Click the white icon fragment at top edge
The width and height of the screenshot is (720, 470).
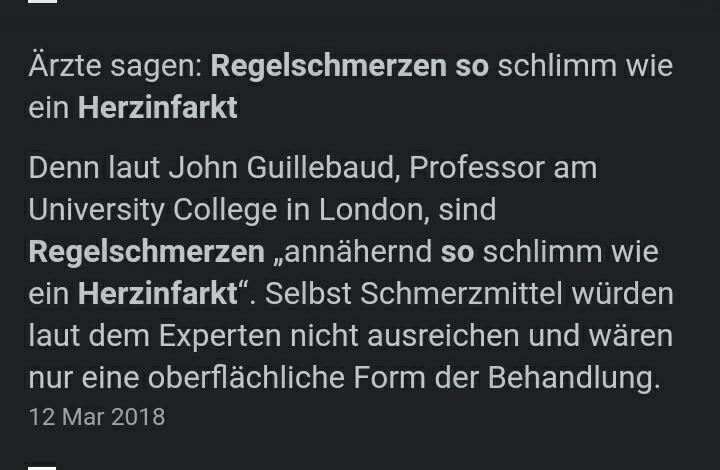pyautogui.click(x=42, y=2)
